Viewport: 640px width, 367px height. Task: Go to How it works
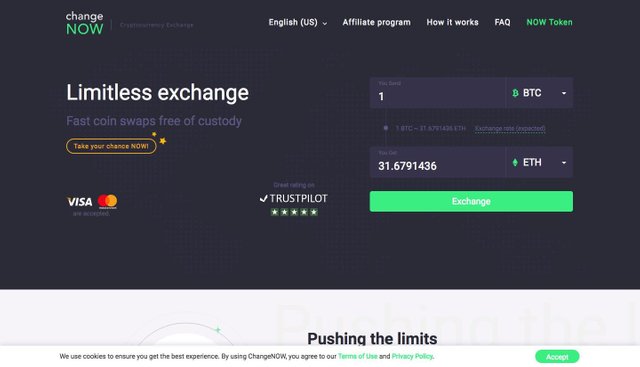pyautogui.click(x=452, y=22)
